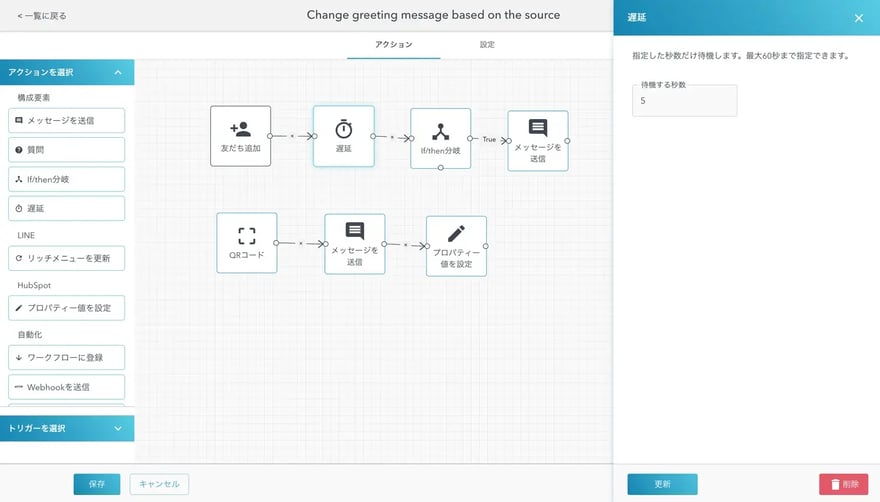Screen dimensions: 880x502
Task: Open the アクション tab
Action: [393, 45]
